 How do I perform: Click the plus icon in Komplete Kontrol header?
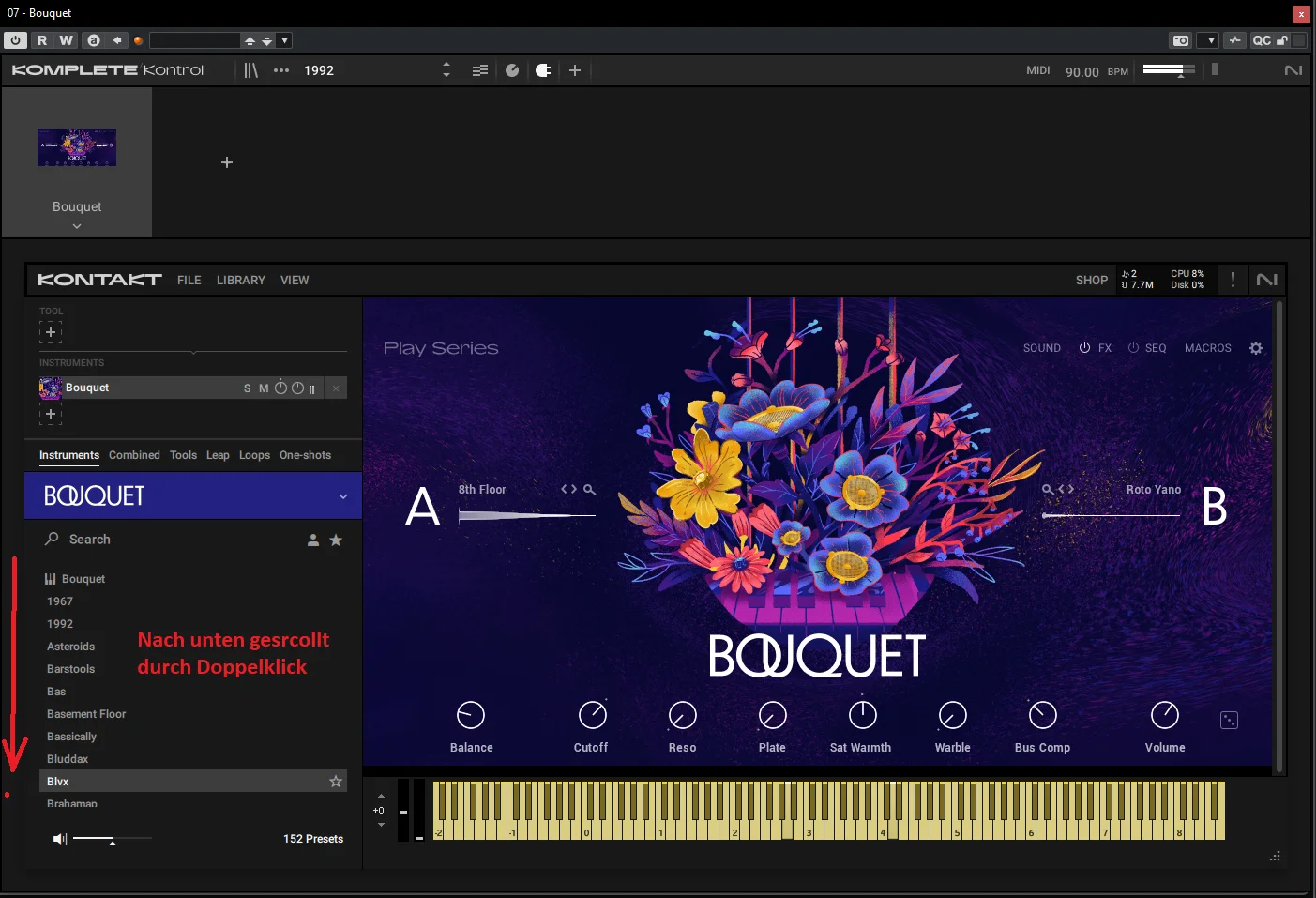(x=575, y=70)
